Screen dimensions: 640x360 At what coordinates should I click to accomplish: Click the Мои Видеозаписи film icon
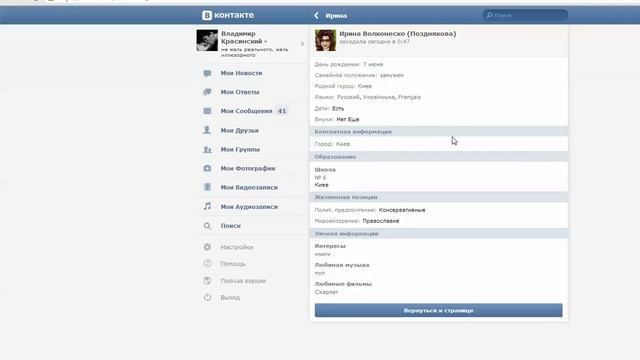(x=207, y=187)
